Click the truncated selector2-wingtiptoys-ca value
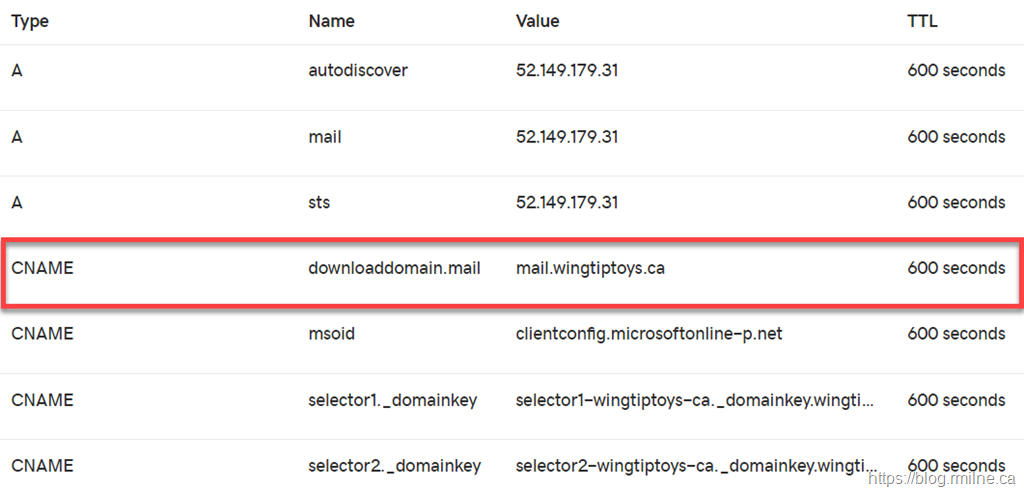This screenshot has width=1024, height=489. (695, 466)
